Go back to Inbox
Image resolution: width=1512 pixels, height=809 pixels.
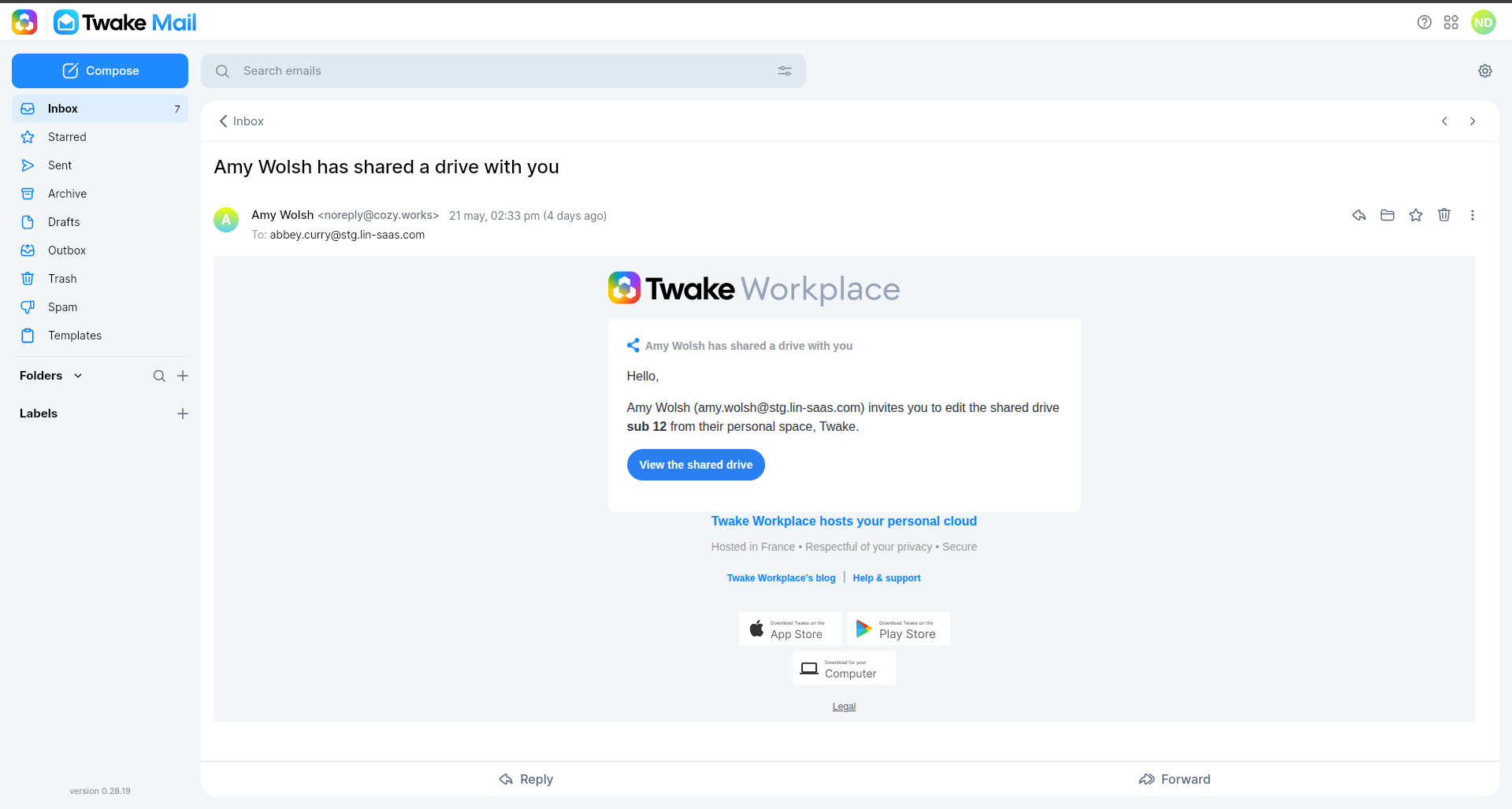(241, 121)
